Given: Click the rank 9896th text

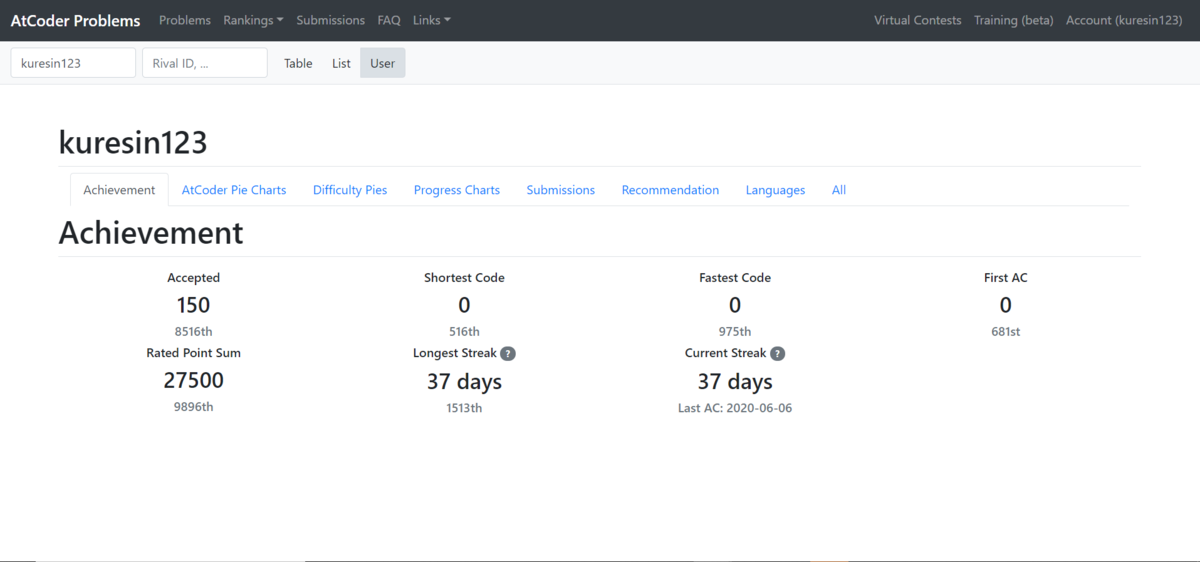Looking at the screenshot, I should click(x=194, y=407).
